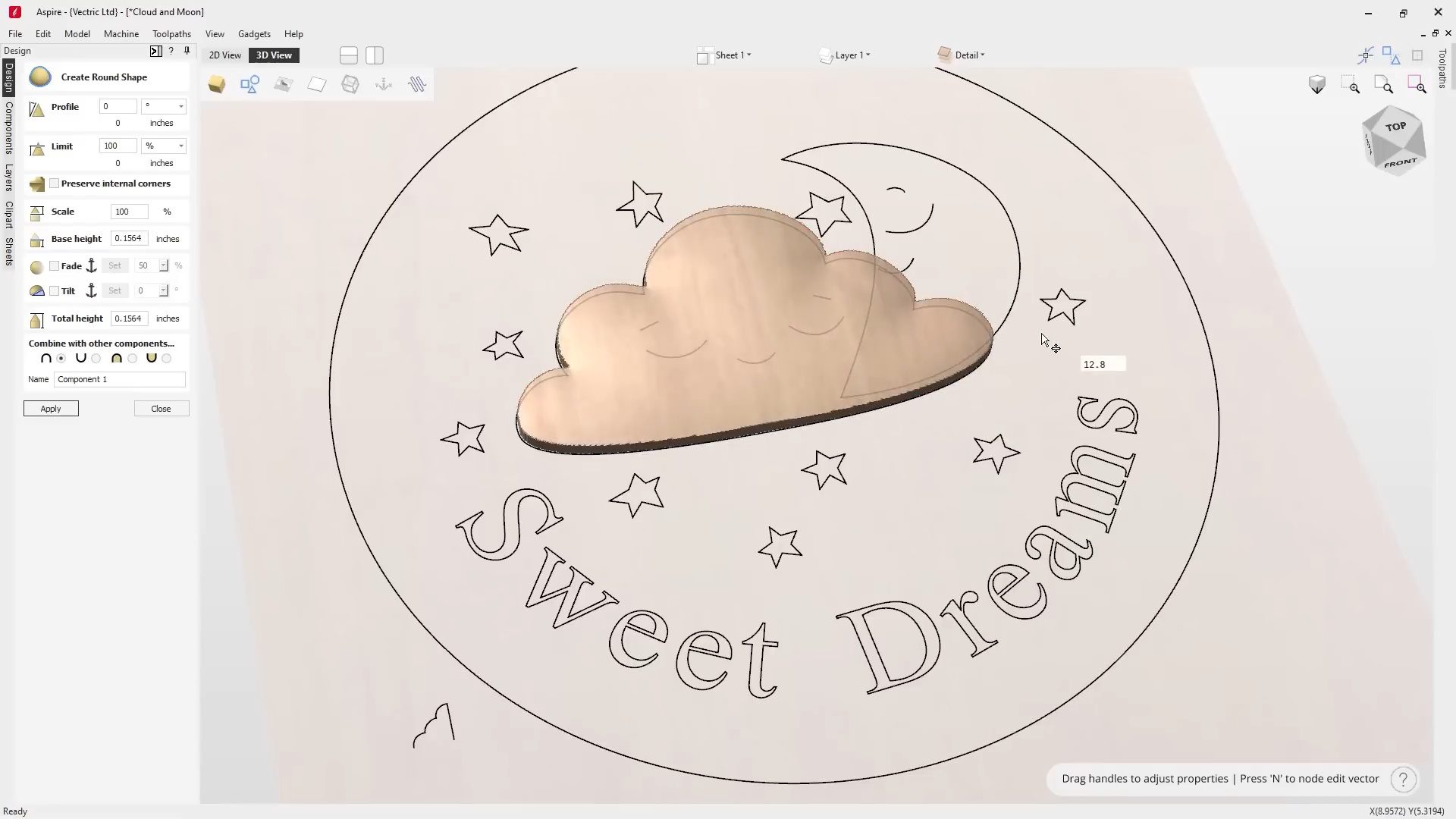The image size is (1456, 819).
Task: Click the Close button in the panel
Action: pos(161,409)
